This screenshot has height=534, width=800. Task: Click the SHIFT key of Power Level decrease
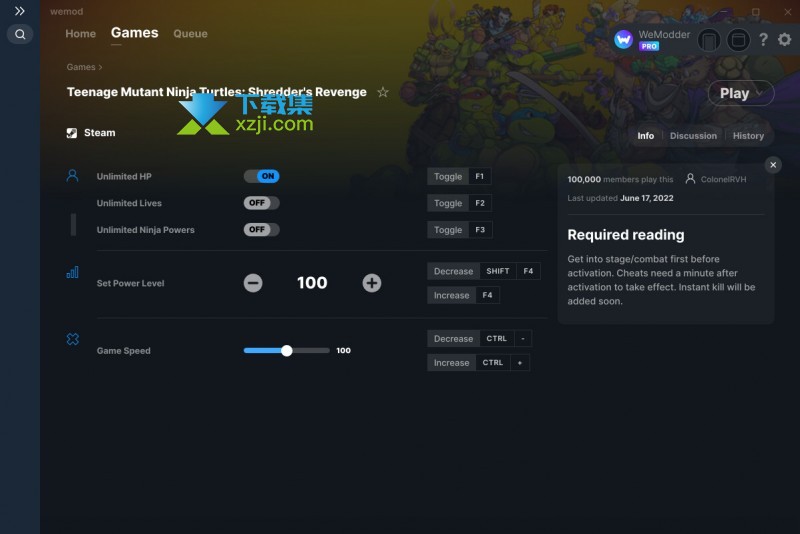(x=498, y=271)
